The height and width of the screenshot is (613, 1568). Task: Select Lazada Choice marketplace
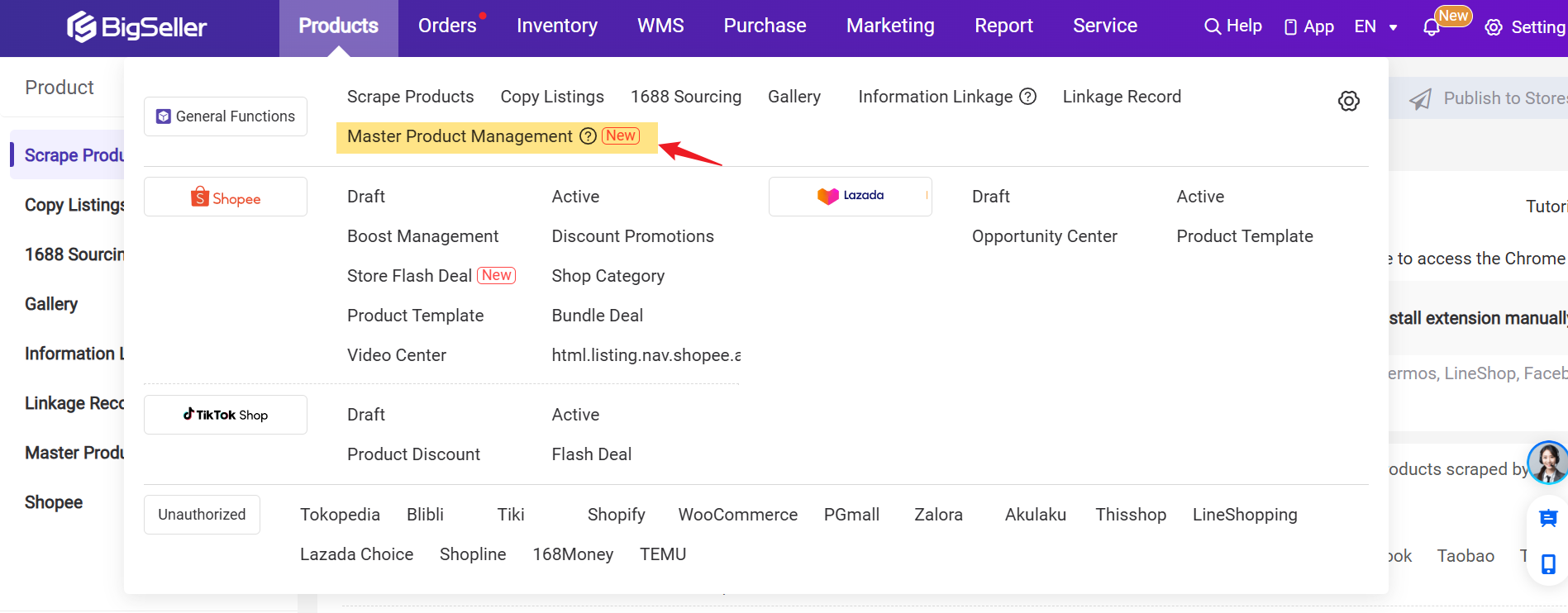[x=357, y=554]
